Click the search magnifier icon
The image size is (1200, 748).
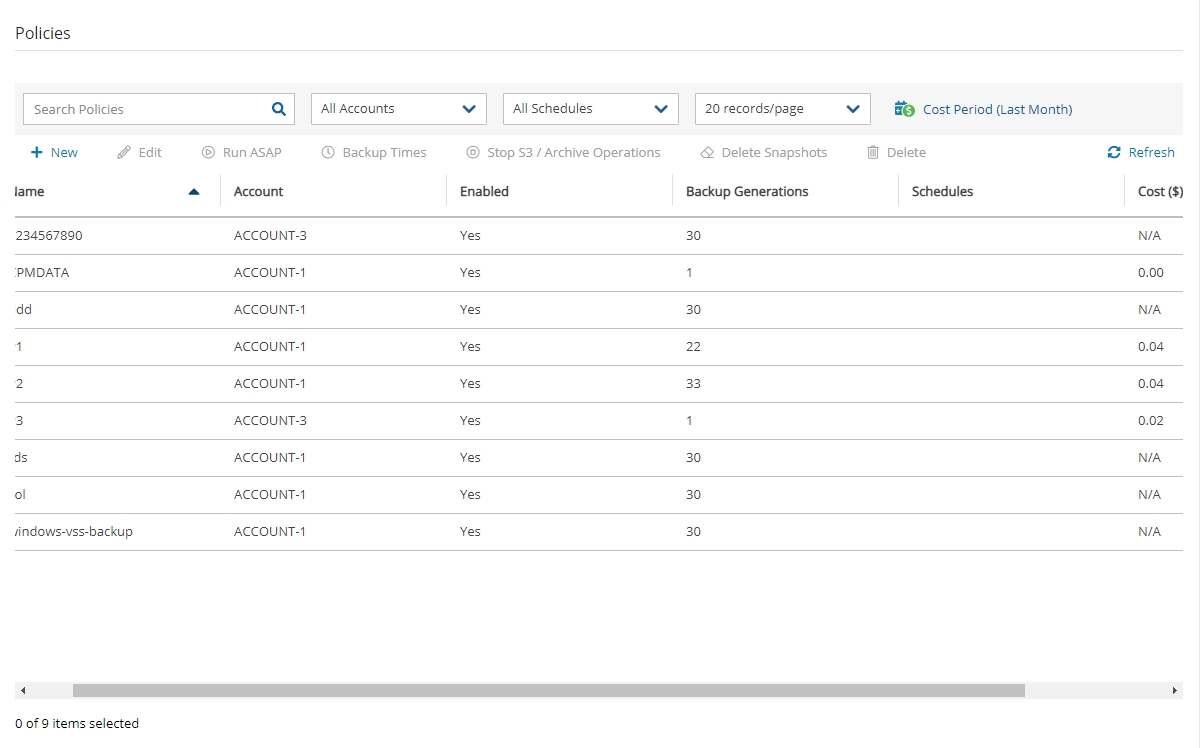pyautogui.click(x=279, y=109)
